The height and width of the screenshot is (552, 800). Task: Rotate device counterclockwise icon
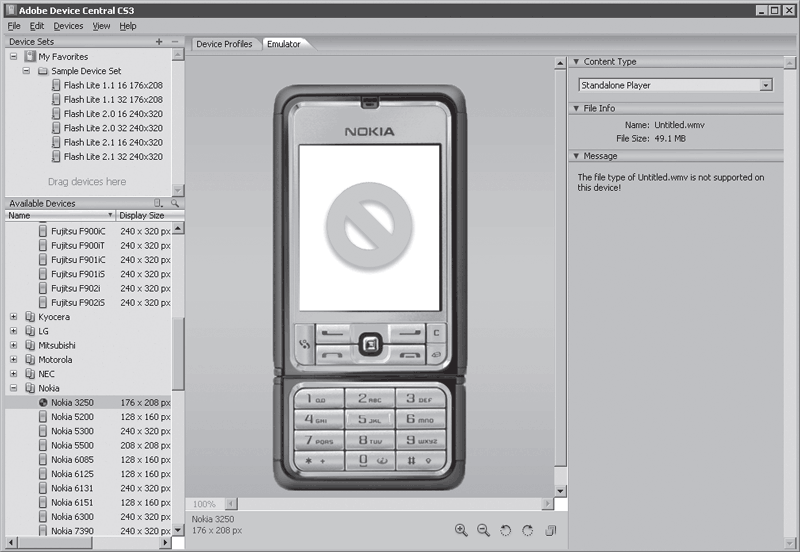coord(505,531)
